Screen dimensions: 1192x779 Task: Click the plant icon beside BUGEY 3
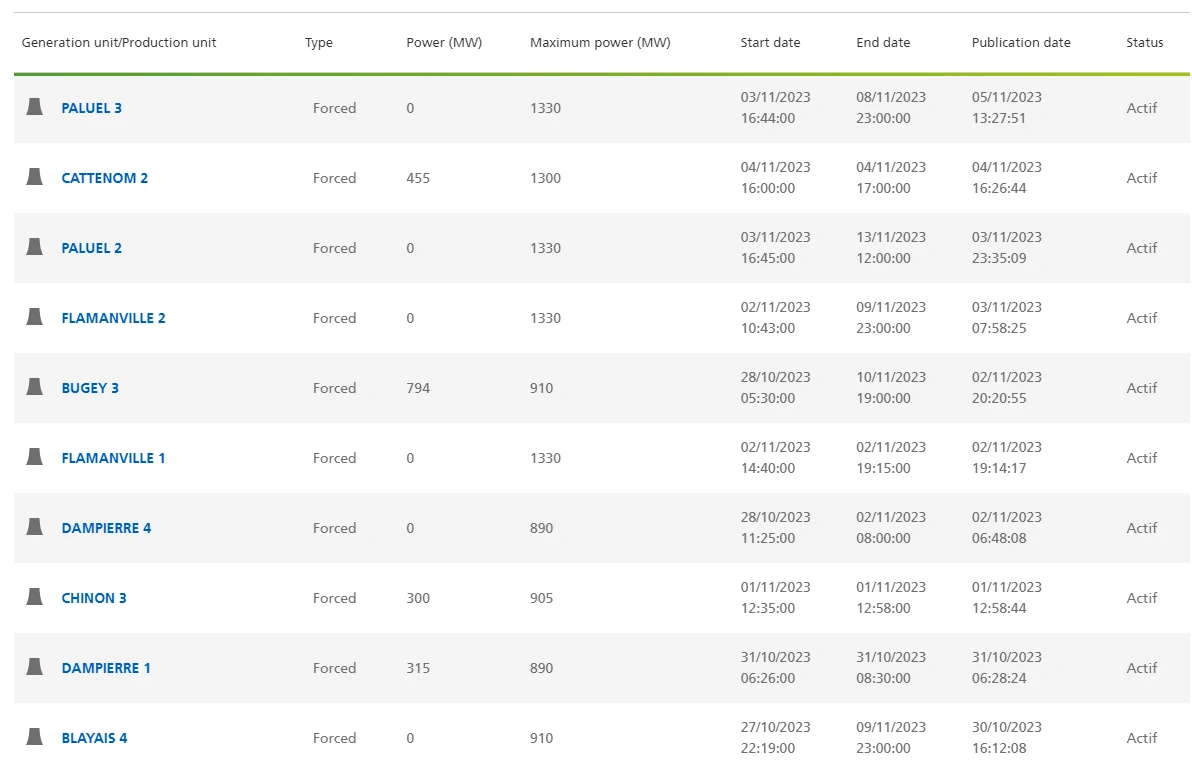pos(35,387)
